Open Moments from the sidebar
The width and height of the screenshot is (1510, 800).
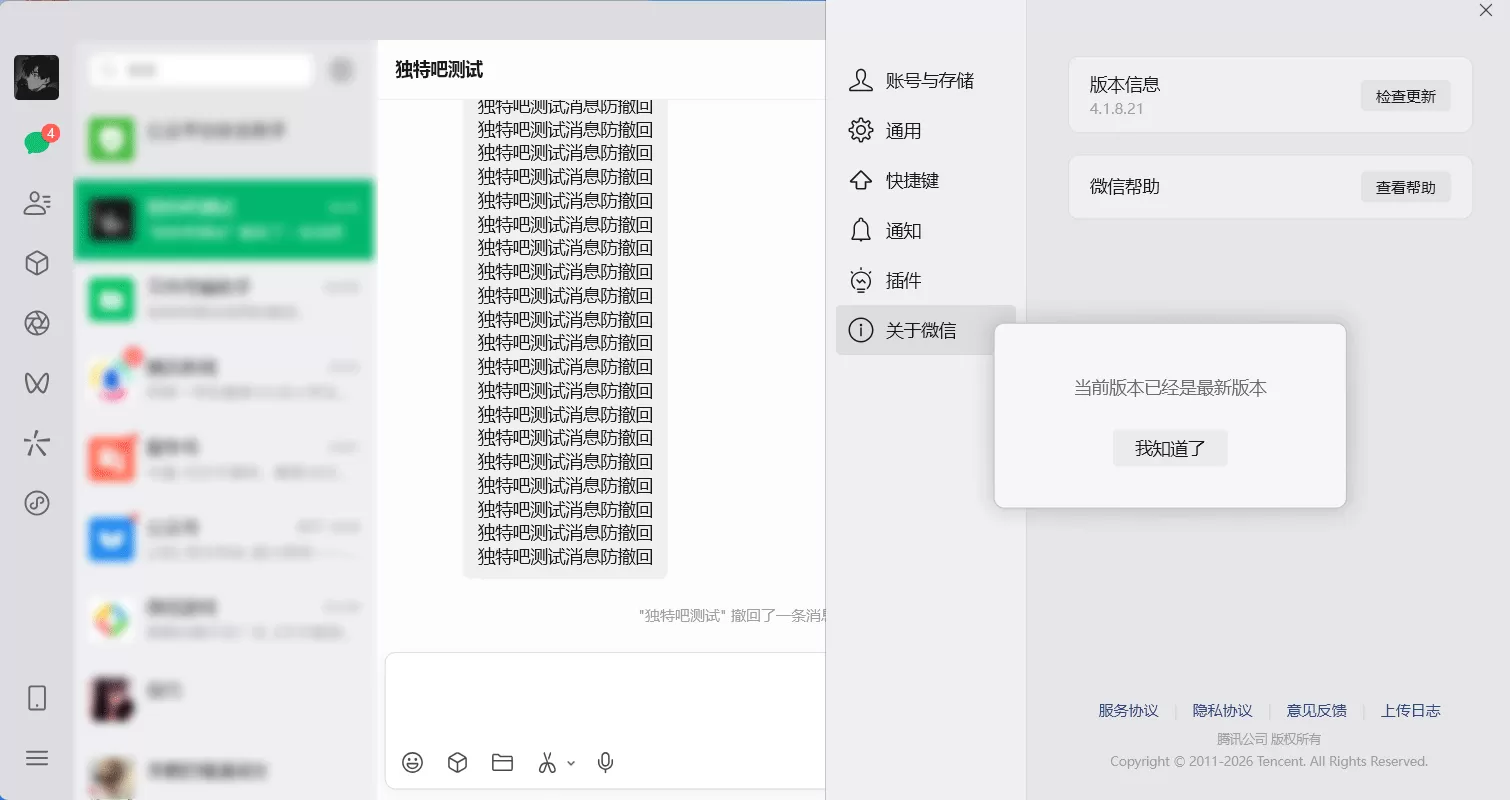[x=37, y=323]
